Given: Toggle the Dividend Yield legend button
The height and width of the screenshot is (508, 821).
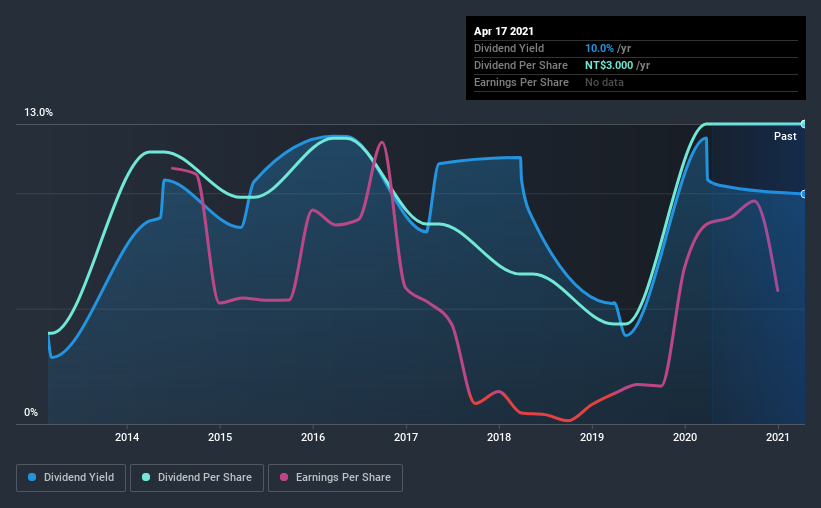Looking at the screenshot, I should pos(71,478).
